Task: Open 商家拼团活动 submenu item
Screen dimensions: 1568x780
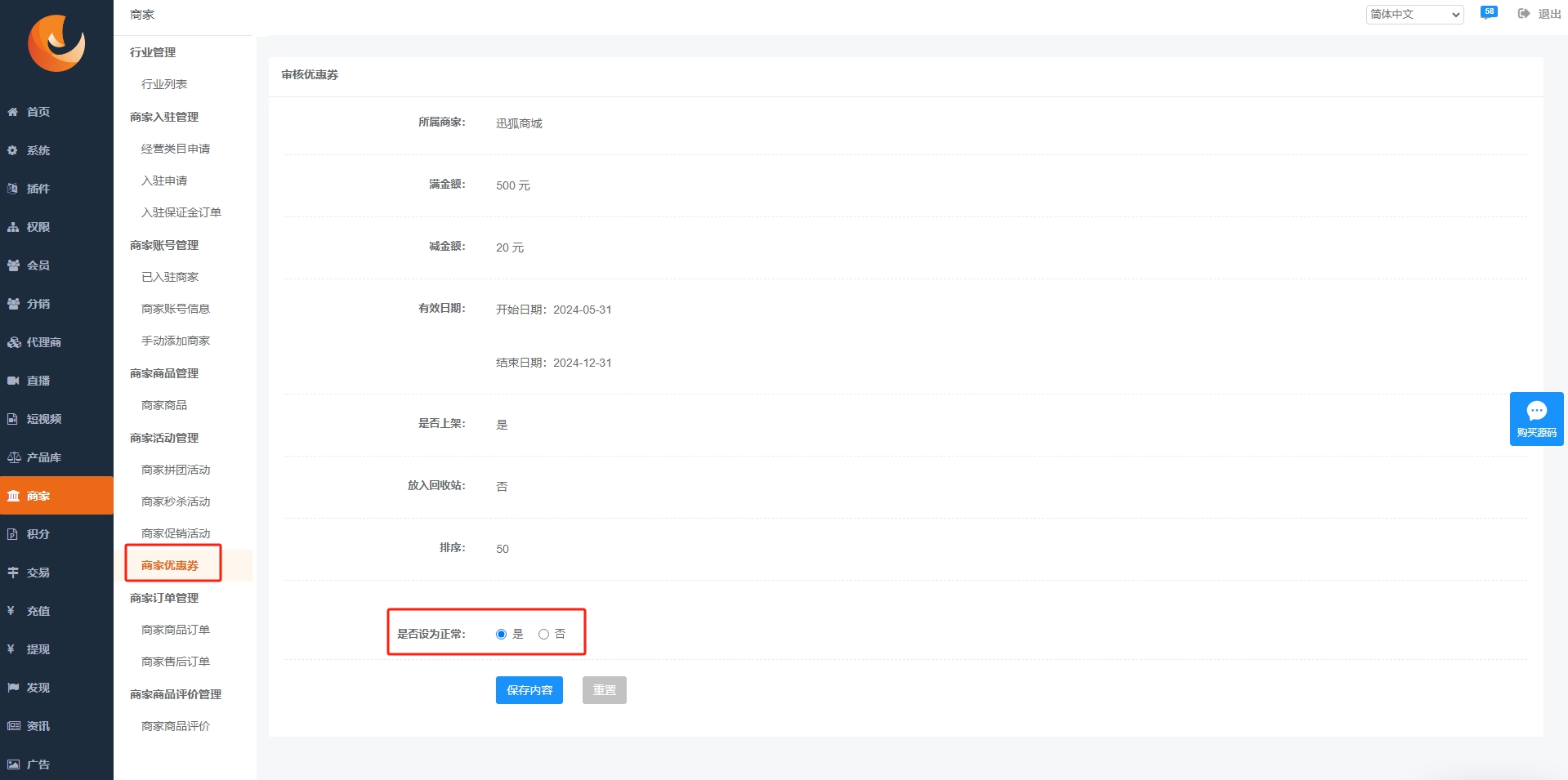Action: click(176, 470)
